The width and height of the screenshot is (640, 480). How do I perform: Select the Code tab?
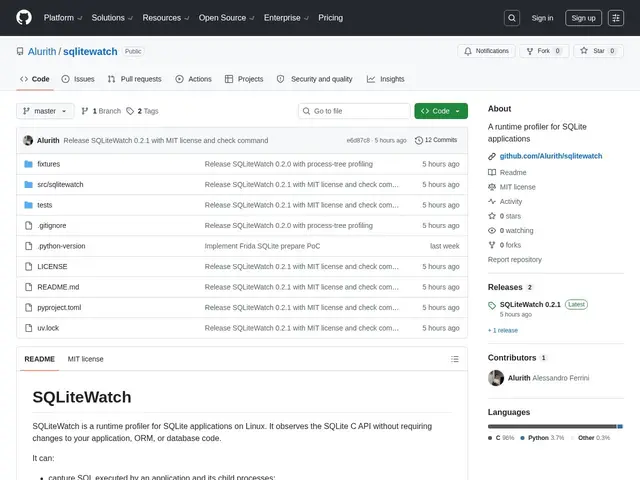click(x=35, y=79)
